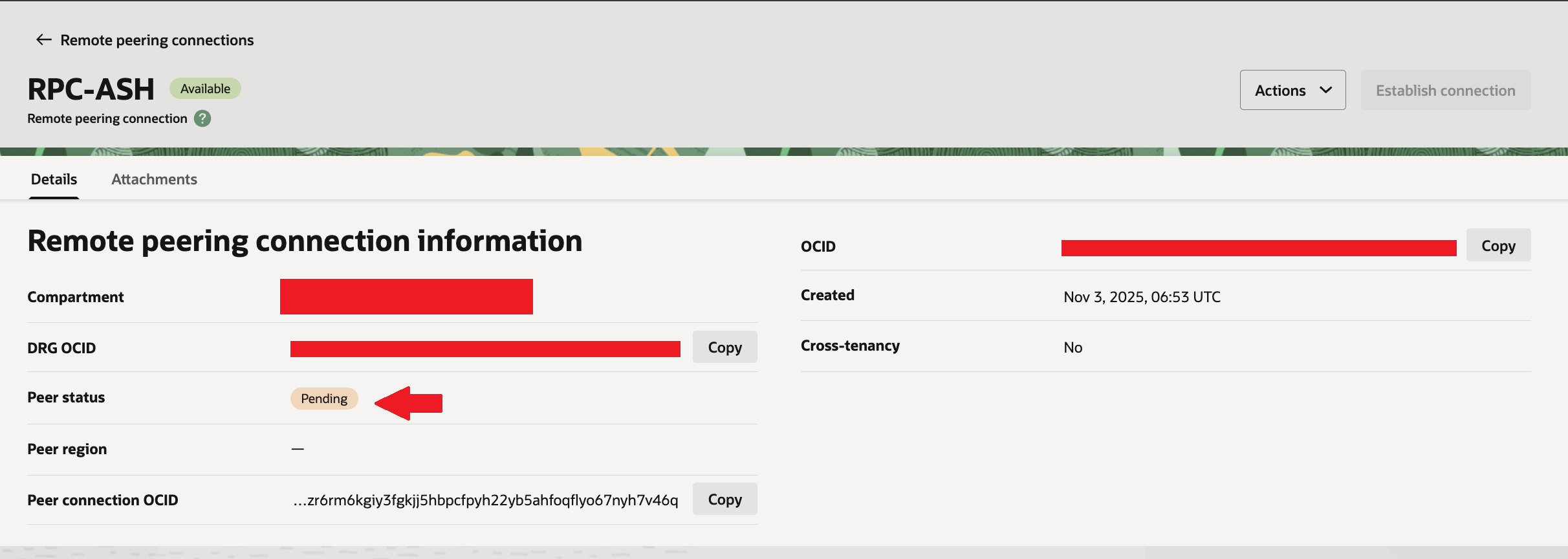The height and width of the screenshot is (559, 1568).
Task: Click the back arrow icon
Action: click(x=43, y=40)
